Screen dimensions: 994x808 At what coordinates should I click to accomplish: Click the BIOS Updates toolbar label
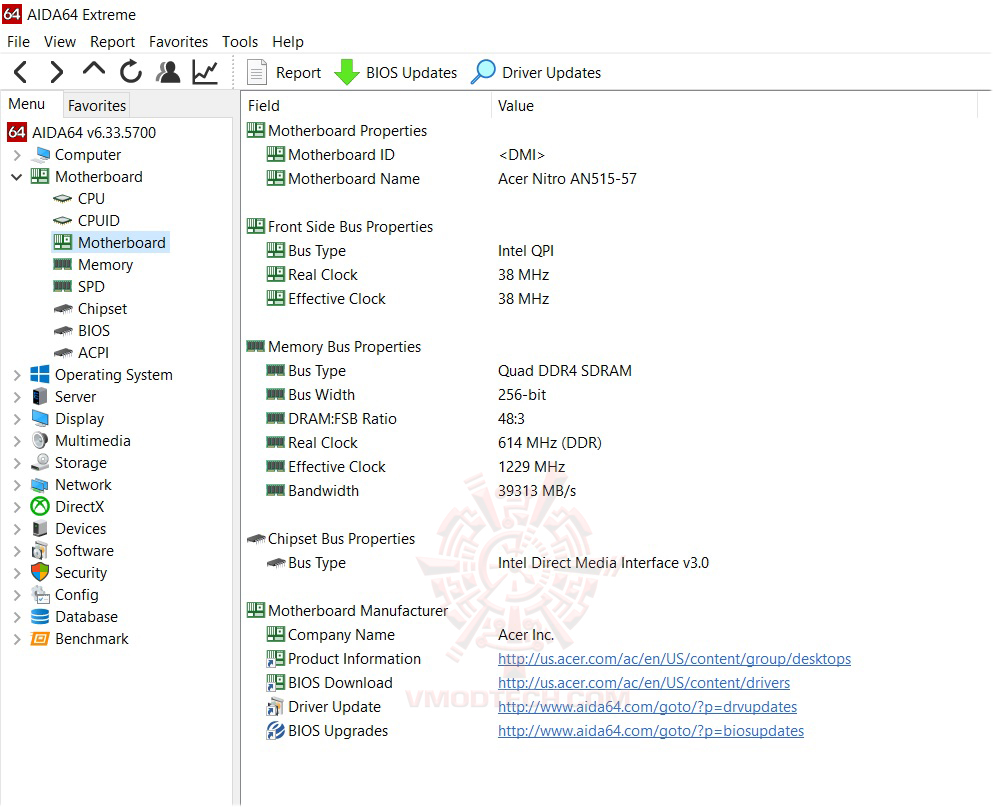click(x=411, y=73)
